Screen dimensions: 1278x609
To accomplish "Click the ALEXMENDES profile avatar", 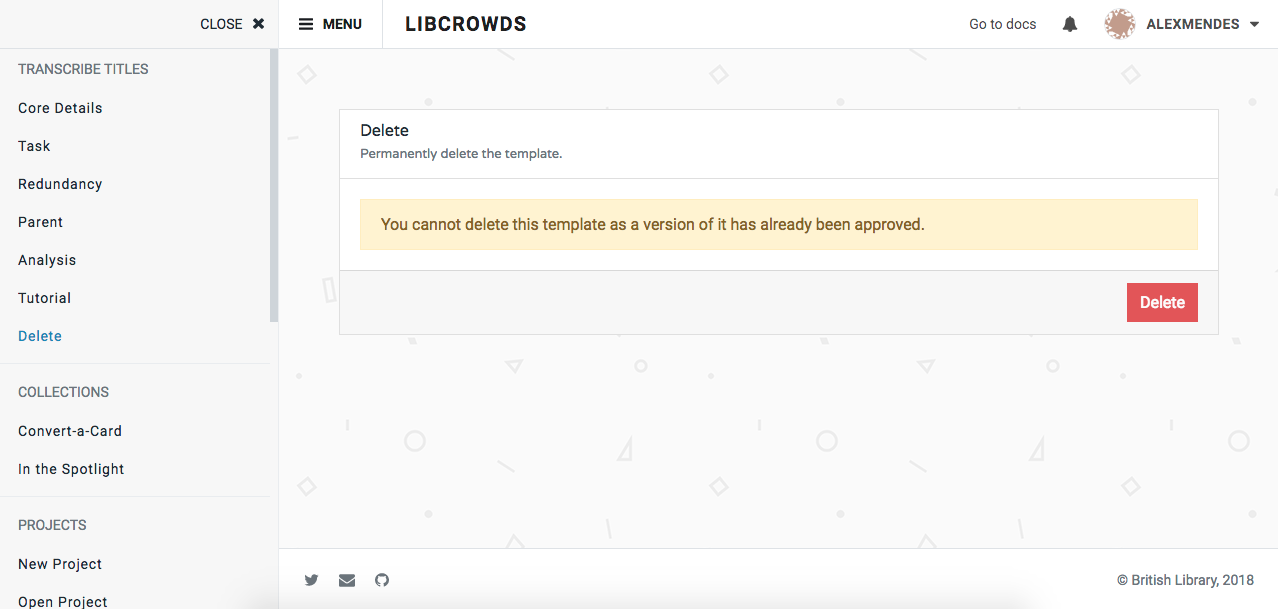I will 1120,23.
